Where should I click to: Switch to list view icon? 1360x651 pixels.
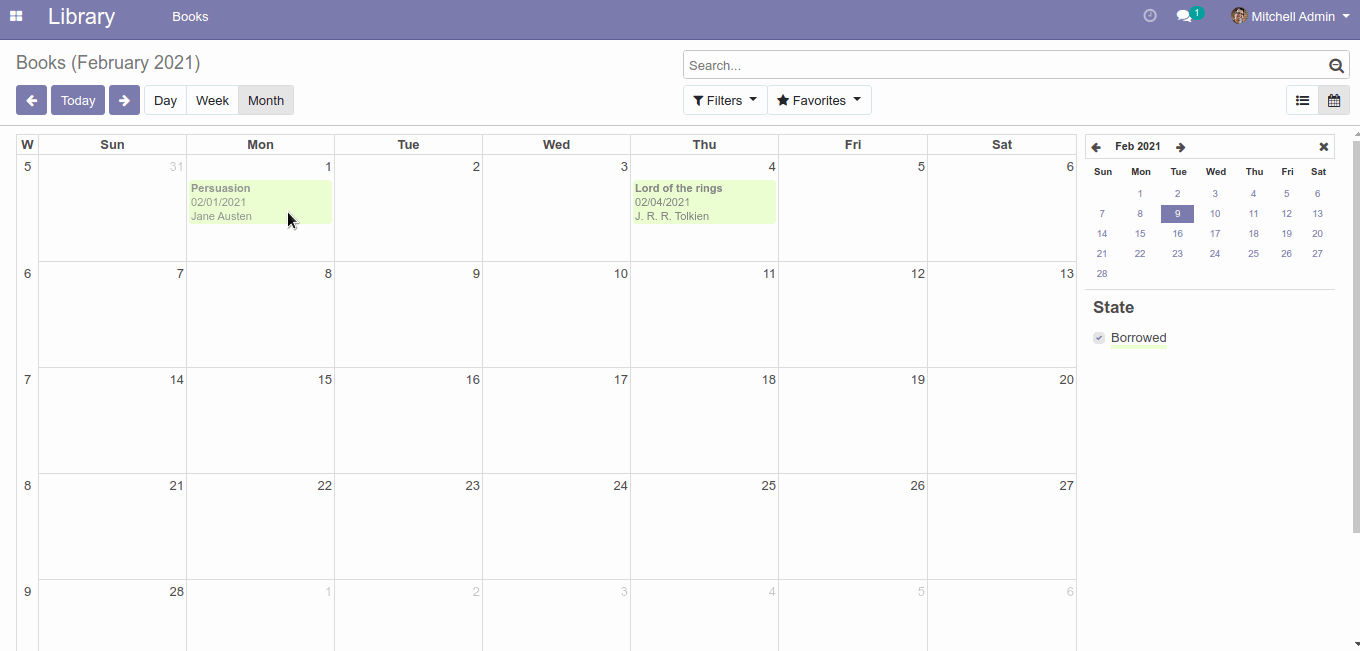pos(1302,100)
